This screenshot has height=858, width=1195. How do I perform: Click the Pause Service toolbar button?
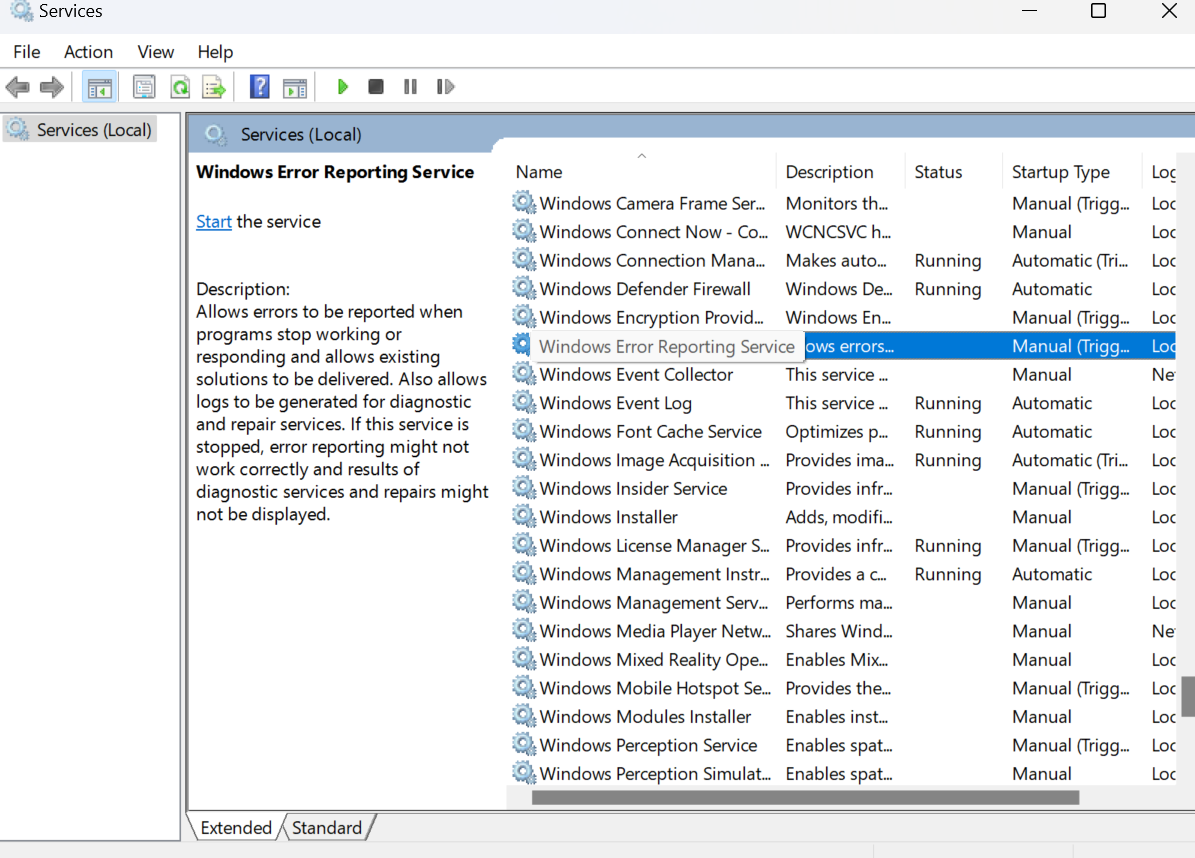(410, 87)
